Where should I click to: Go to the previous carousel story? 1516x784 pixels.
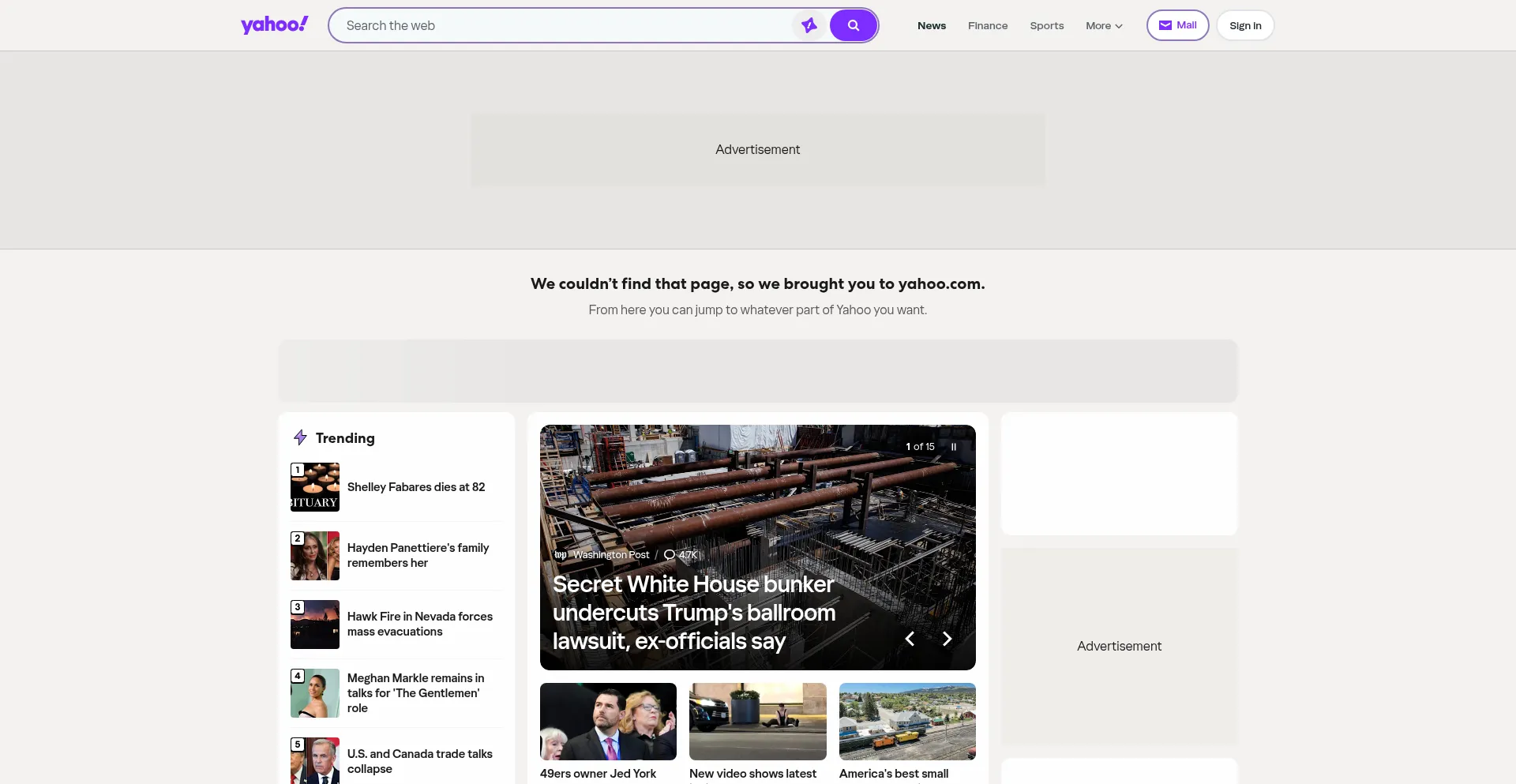(x=910, y=639)
